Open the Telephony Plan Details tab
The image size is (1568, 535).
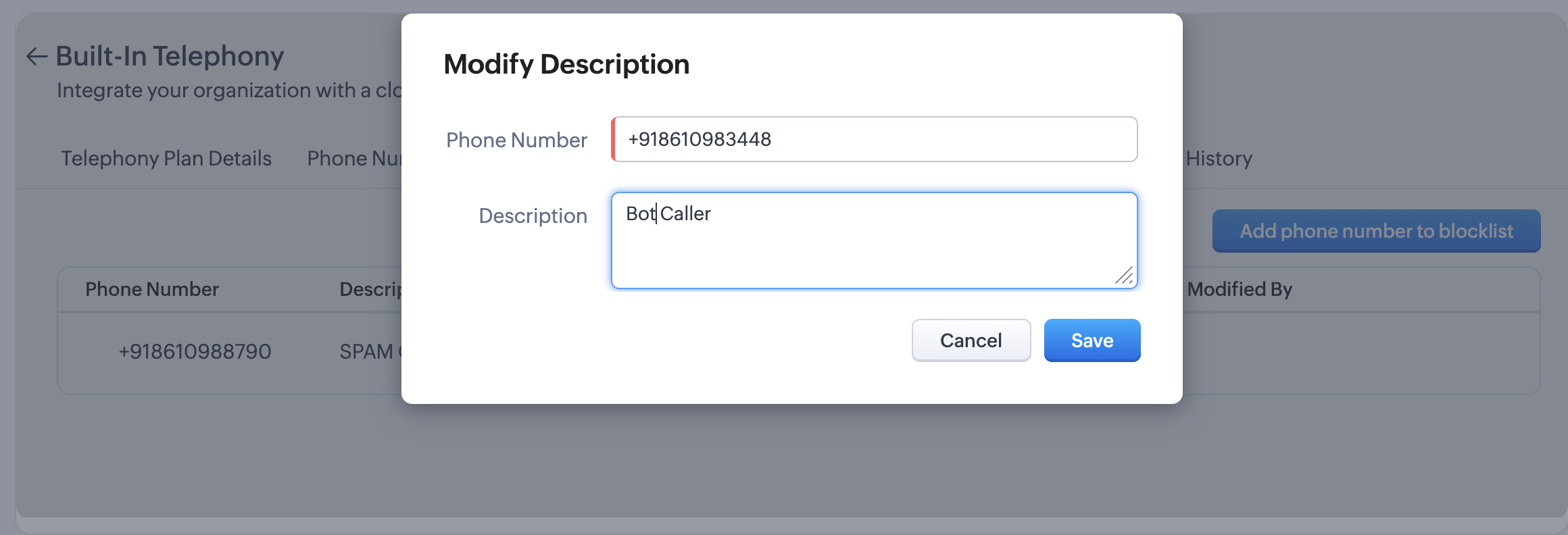pos(166,158)
